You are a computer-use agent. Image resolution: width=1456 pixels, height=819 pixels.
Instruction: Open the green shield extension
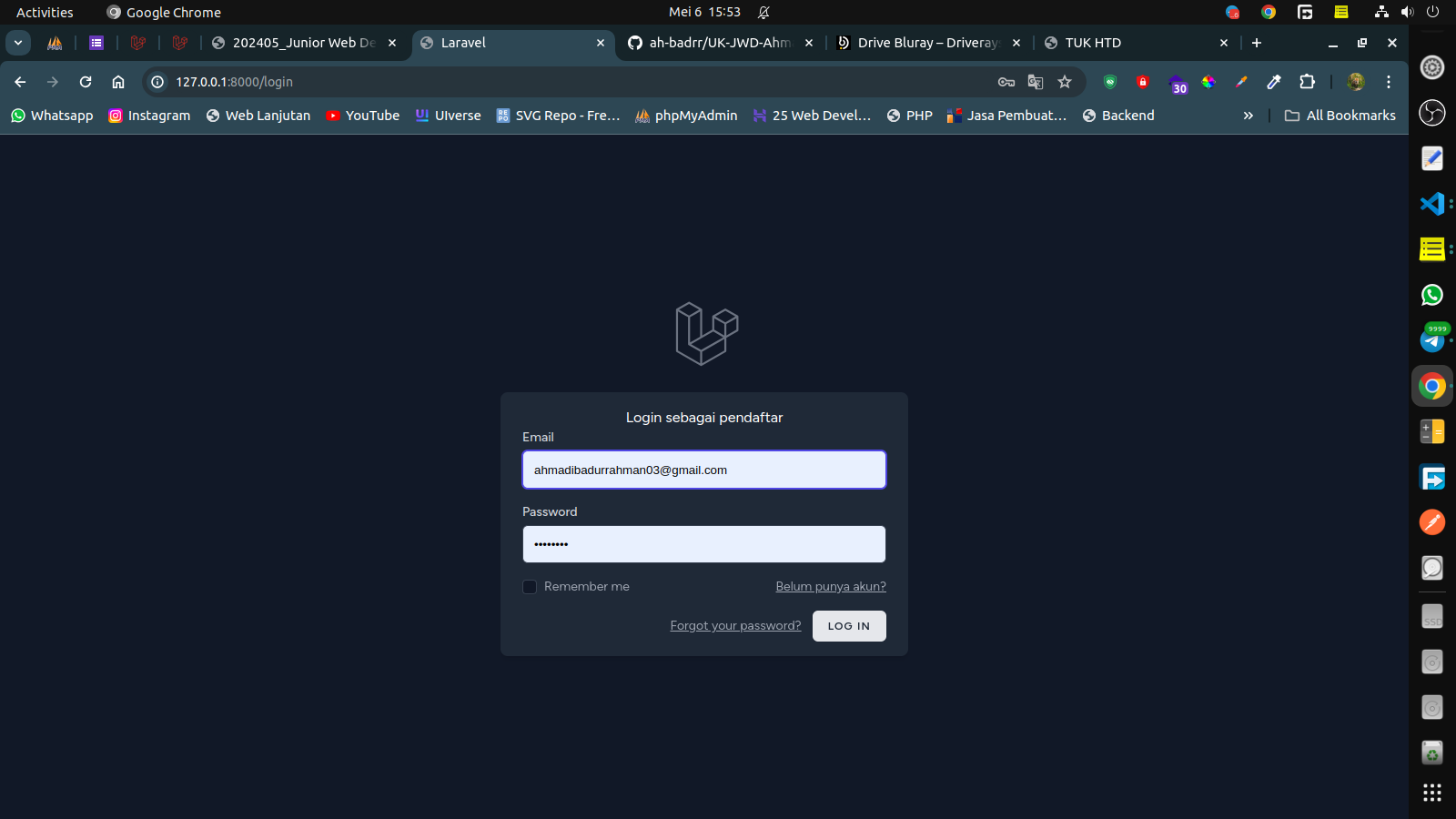point(1110,82)
